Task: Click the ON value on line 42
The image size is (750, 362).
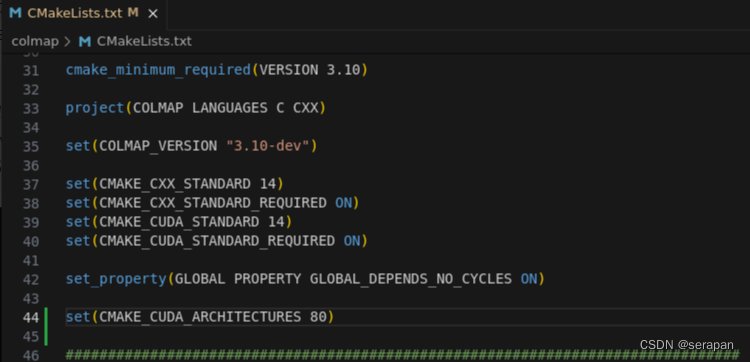Action: click(x=529, y=279)
